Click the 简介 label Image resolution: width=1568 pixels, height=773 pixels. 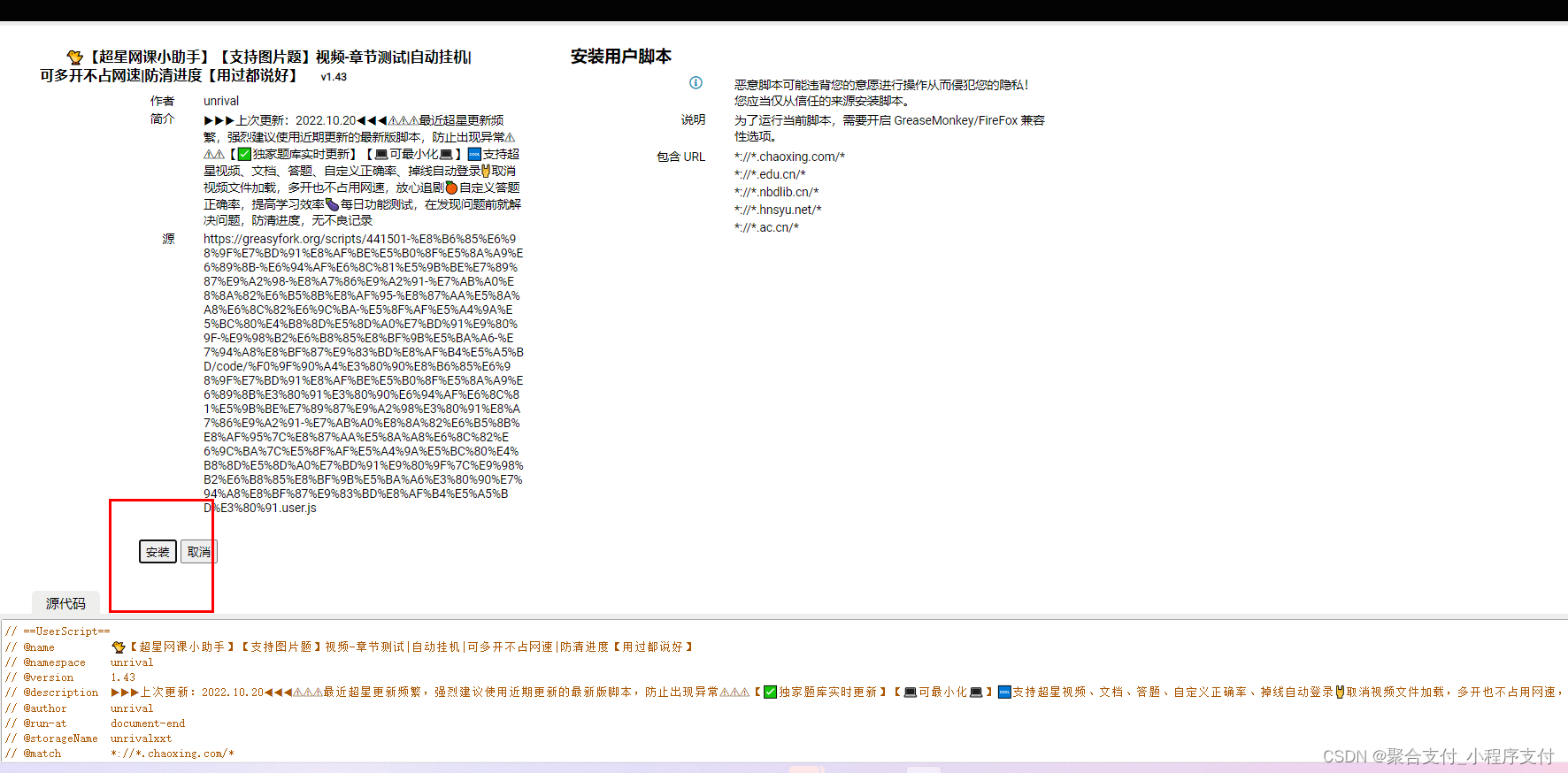(162, 119)
